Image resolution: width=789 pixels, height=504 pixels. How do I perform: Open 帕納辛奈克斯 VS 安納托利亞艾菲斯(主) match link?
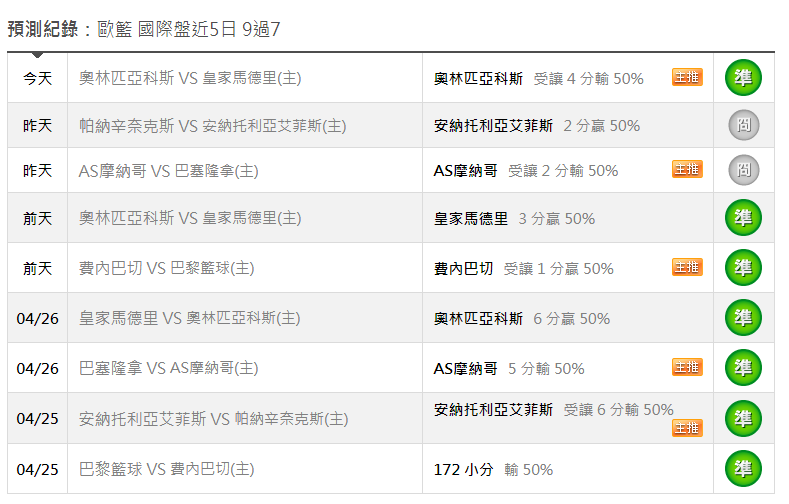pos(212,126)
